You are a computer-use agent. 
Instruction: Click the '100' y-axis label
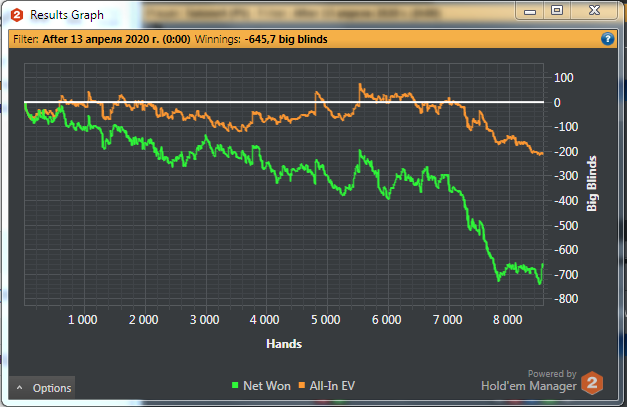click(x=563, y=78)
